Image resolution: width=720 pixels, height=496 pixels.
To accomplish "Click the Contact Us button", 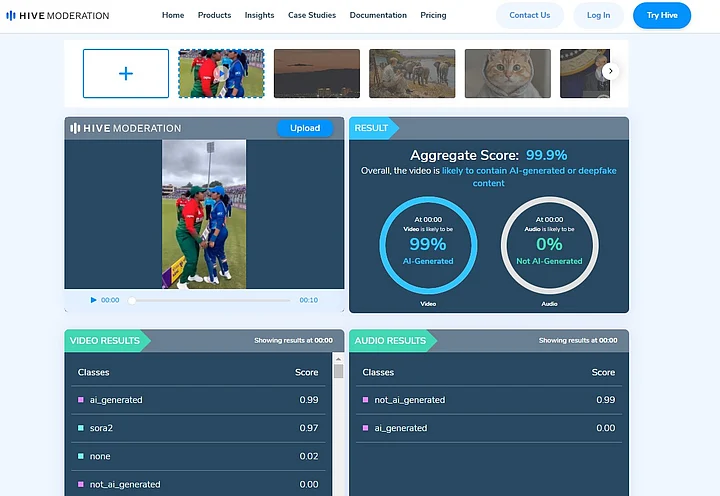I will [x=529, y=16].
